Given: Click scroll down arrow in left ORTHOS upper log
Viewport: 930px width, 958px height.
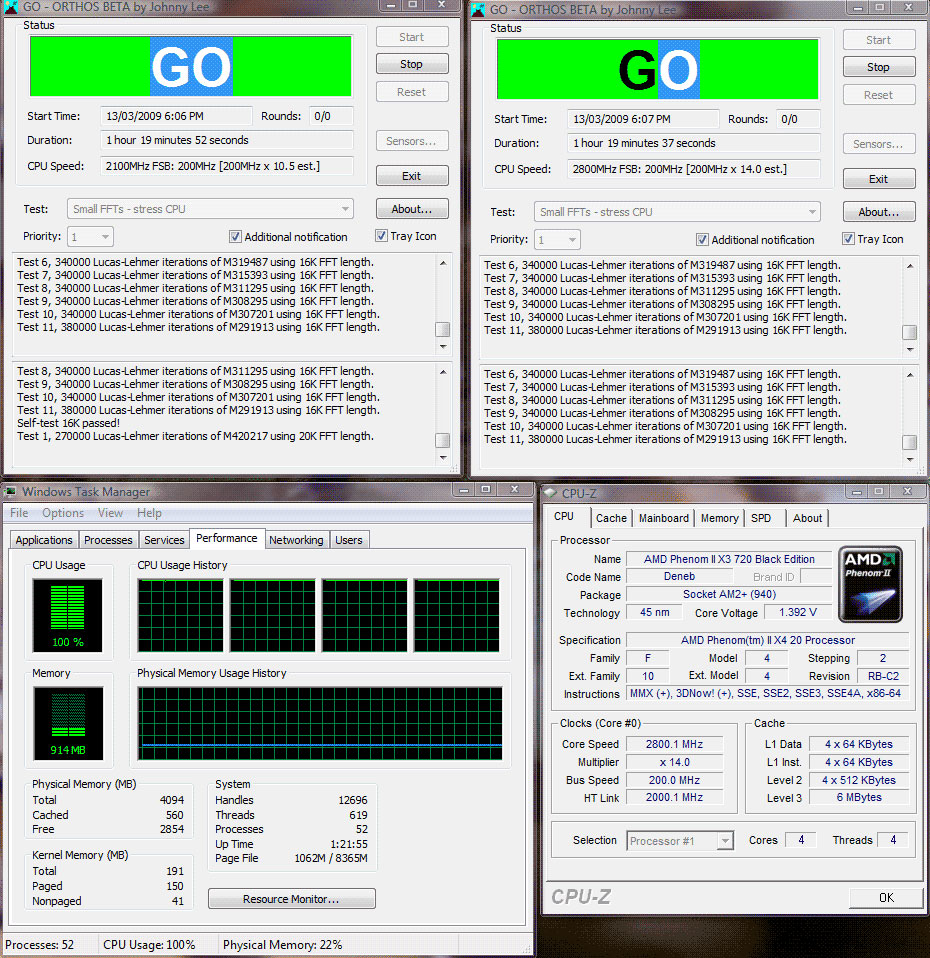Looking at the screenshot, I should click(443, 346).
